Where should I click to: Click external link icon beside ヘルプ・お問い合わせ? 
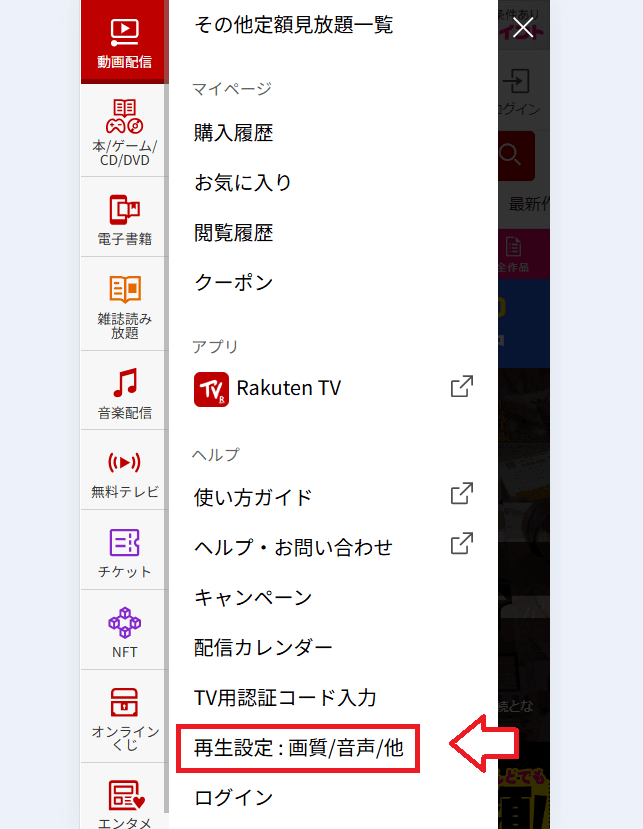[462, 544]
